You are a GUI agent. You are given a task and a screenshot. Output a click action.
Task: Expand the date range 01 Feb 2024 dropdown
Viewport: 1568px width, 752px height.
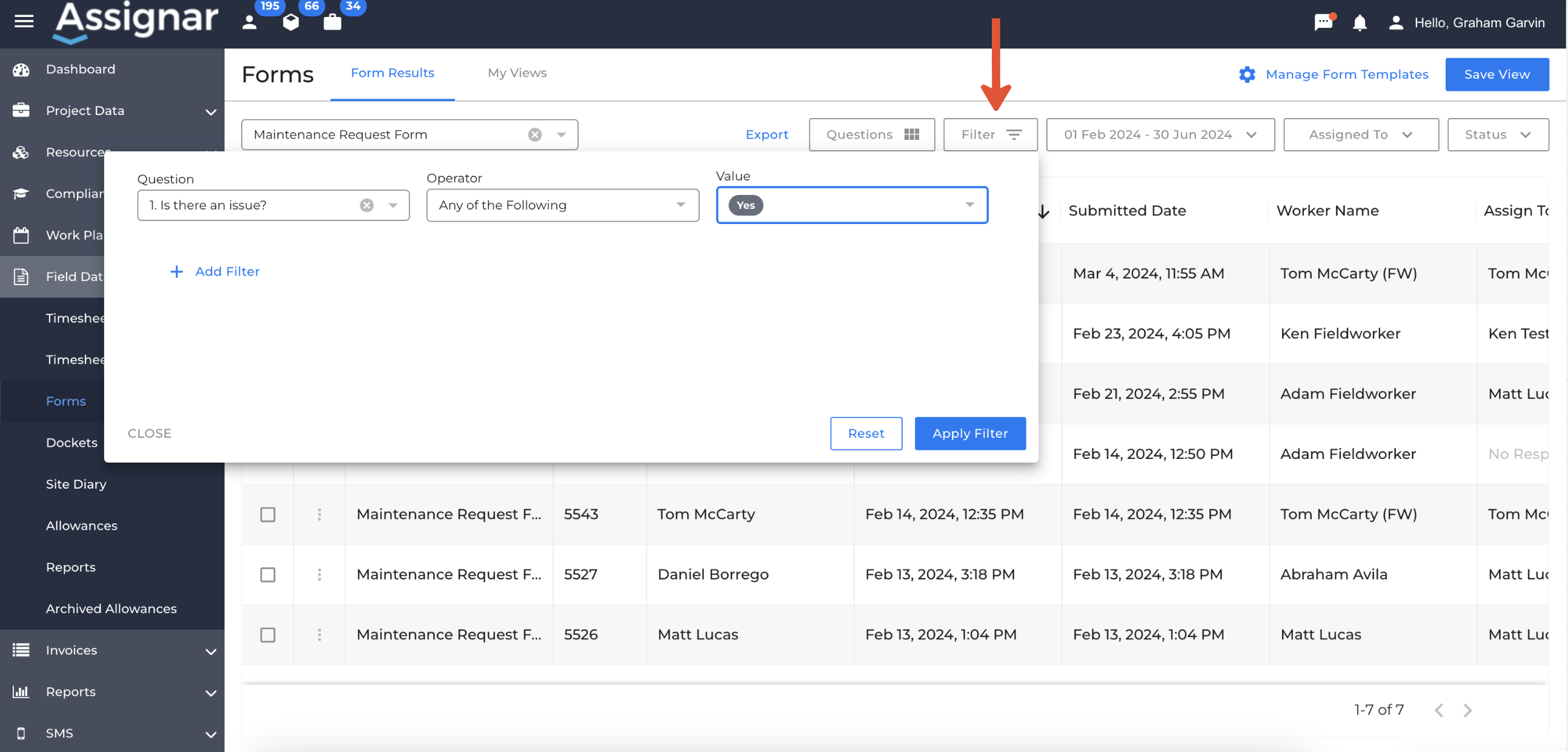(1160, 134)
